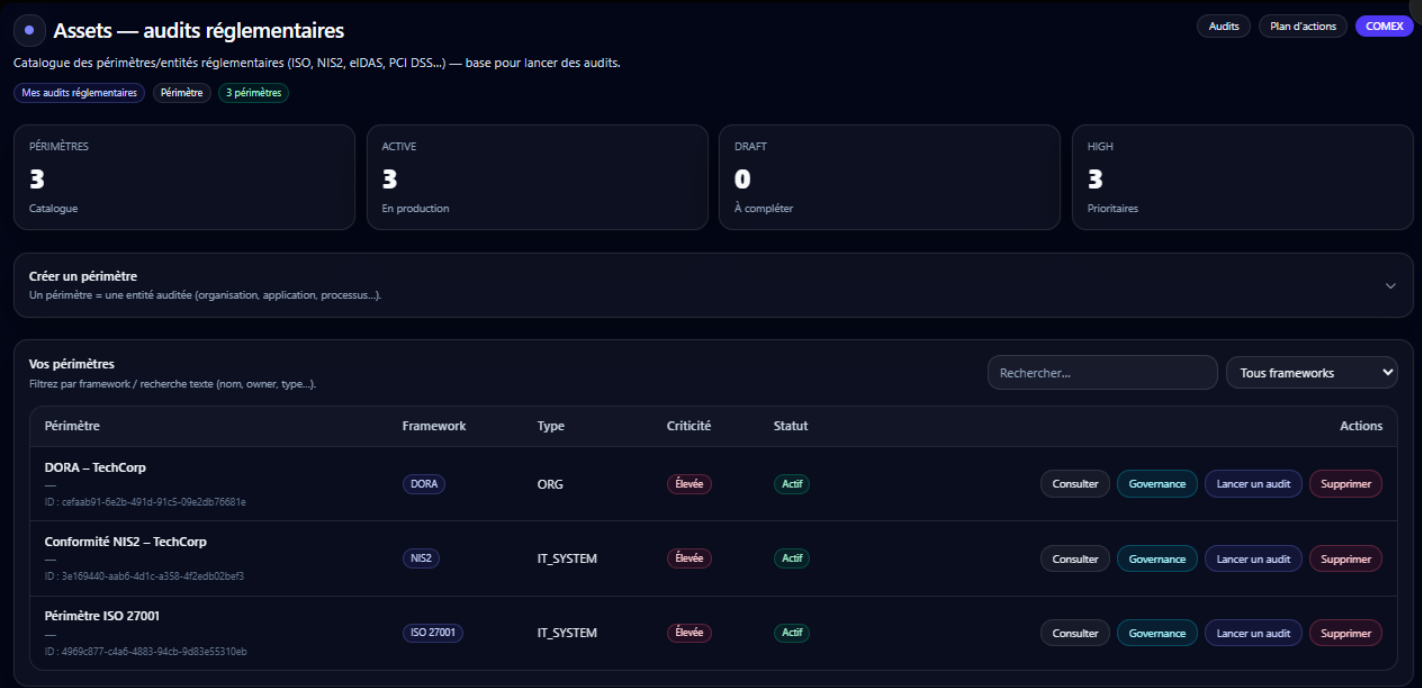Click the PÉRIMÈTRES Catalogue stat card
The height and width of the screenshot is (688, 1422).
[184, 177]
